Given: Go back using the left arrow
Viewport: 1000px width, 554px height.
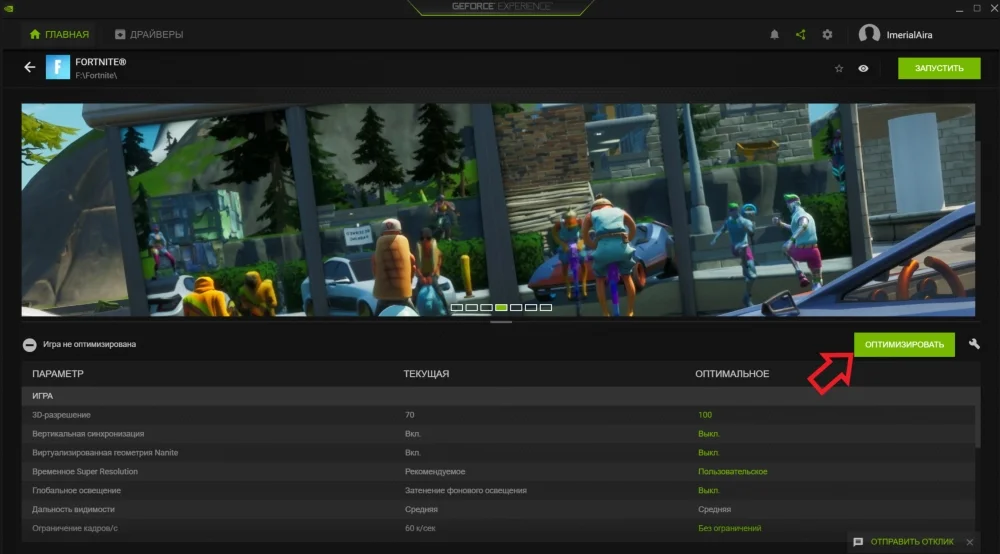Looking at the screenshot, I should tap(29, 67).
